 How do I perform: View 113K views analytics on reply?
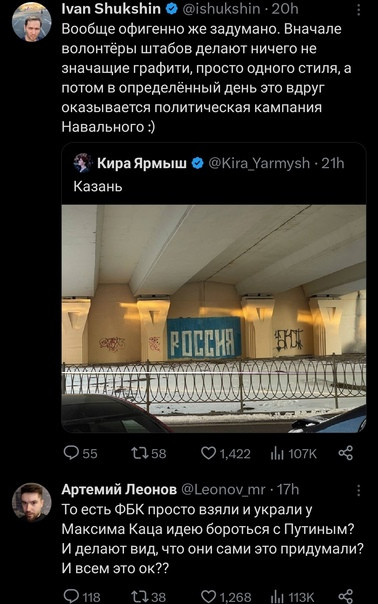point(292,596)
